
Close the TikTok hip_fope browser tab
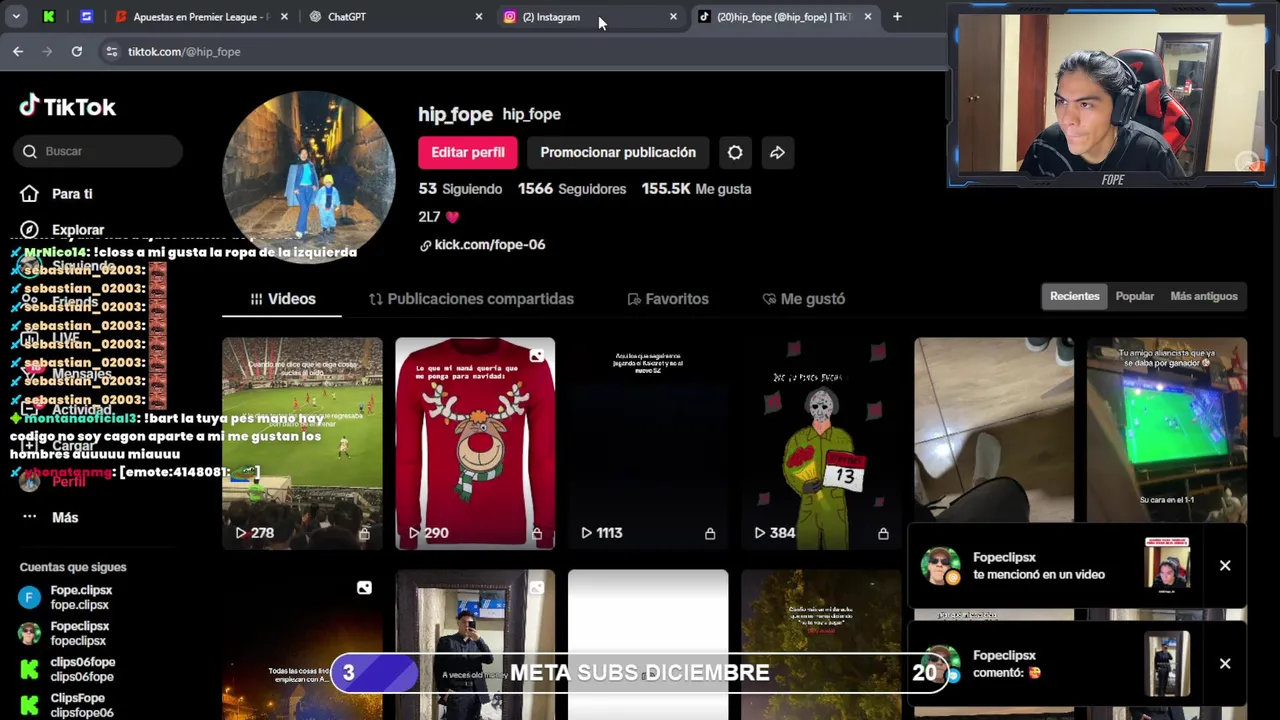point(868,17)
